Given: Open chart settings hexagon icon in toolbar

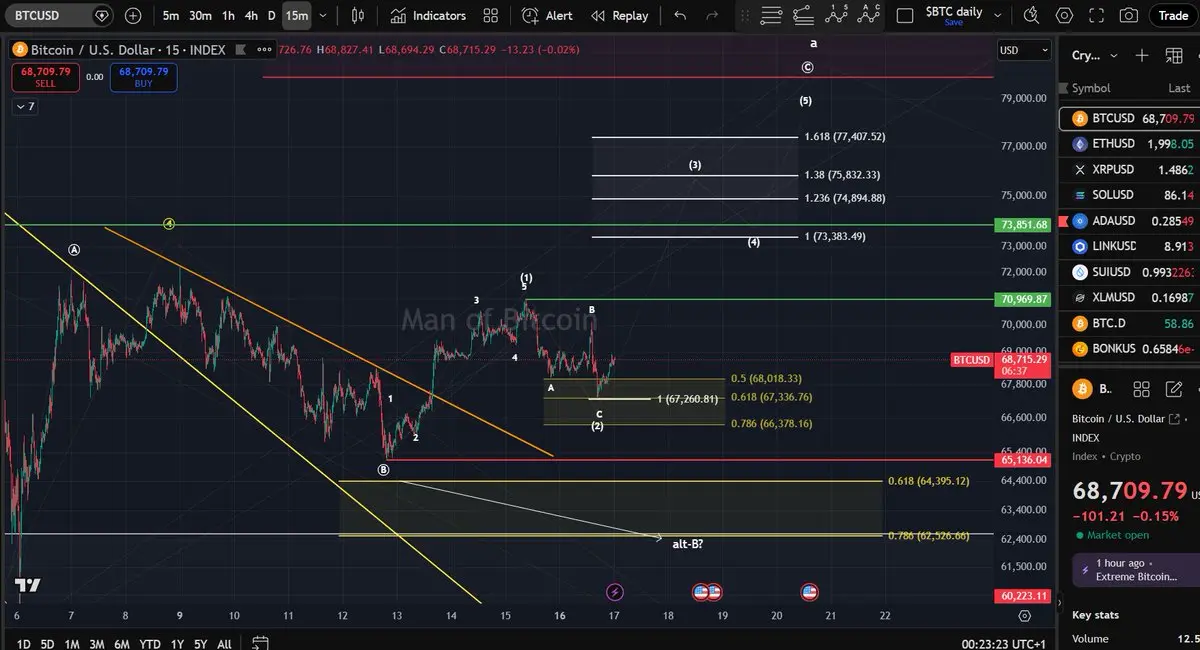Looking at the screenshot, I should coord(1064,16).
